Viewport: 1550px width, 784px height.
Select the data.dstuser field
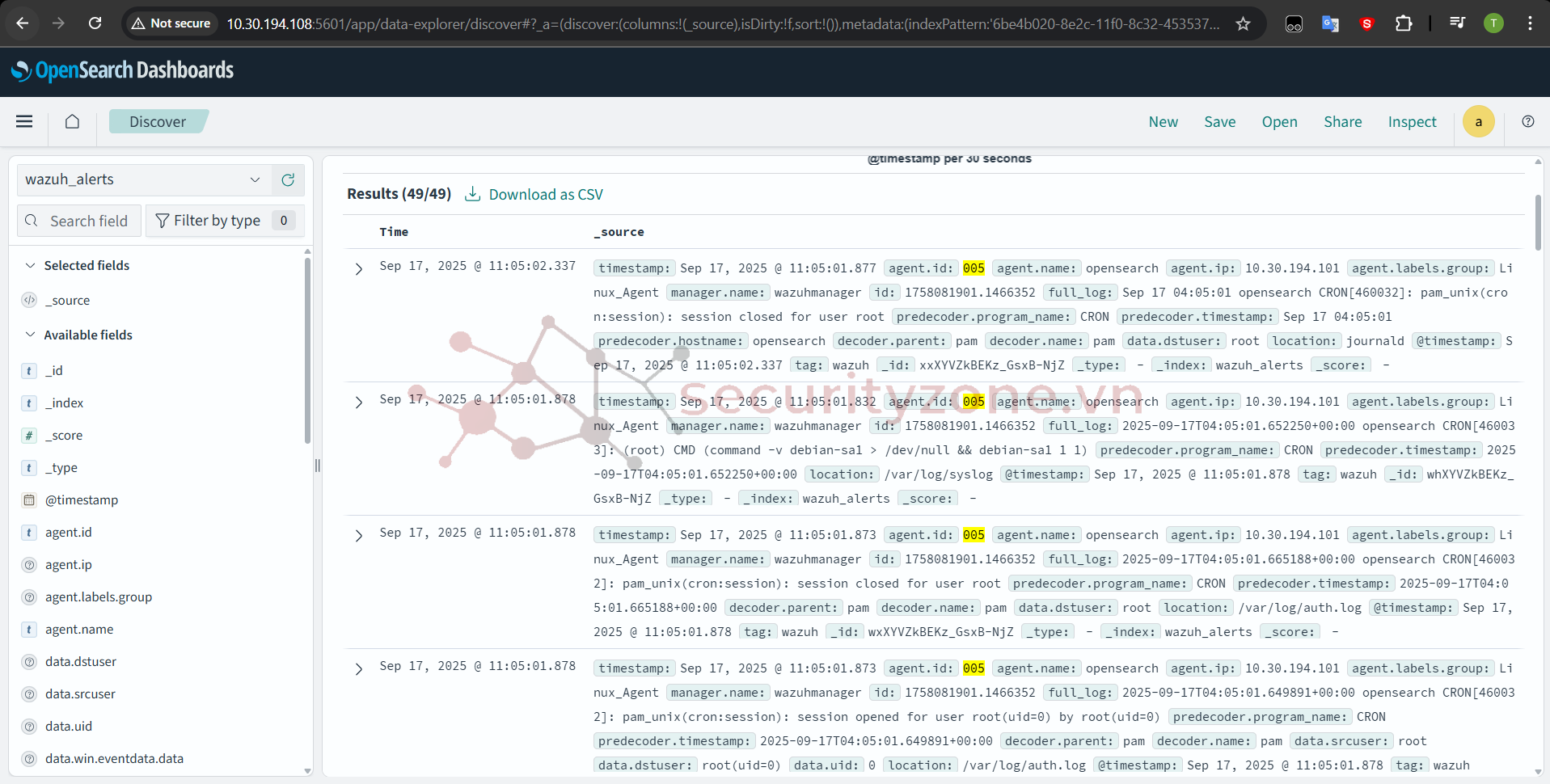coord(81,661)
